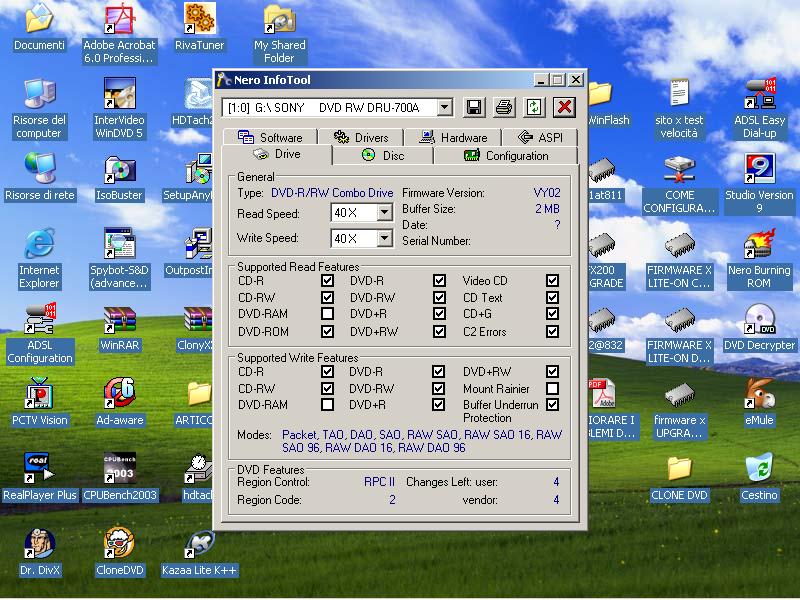This screenshot has height=600, width=800.
Task: Select the CloneDVD desktop icon
Action: [119, 553]
